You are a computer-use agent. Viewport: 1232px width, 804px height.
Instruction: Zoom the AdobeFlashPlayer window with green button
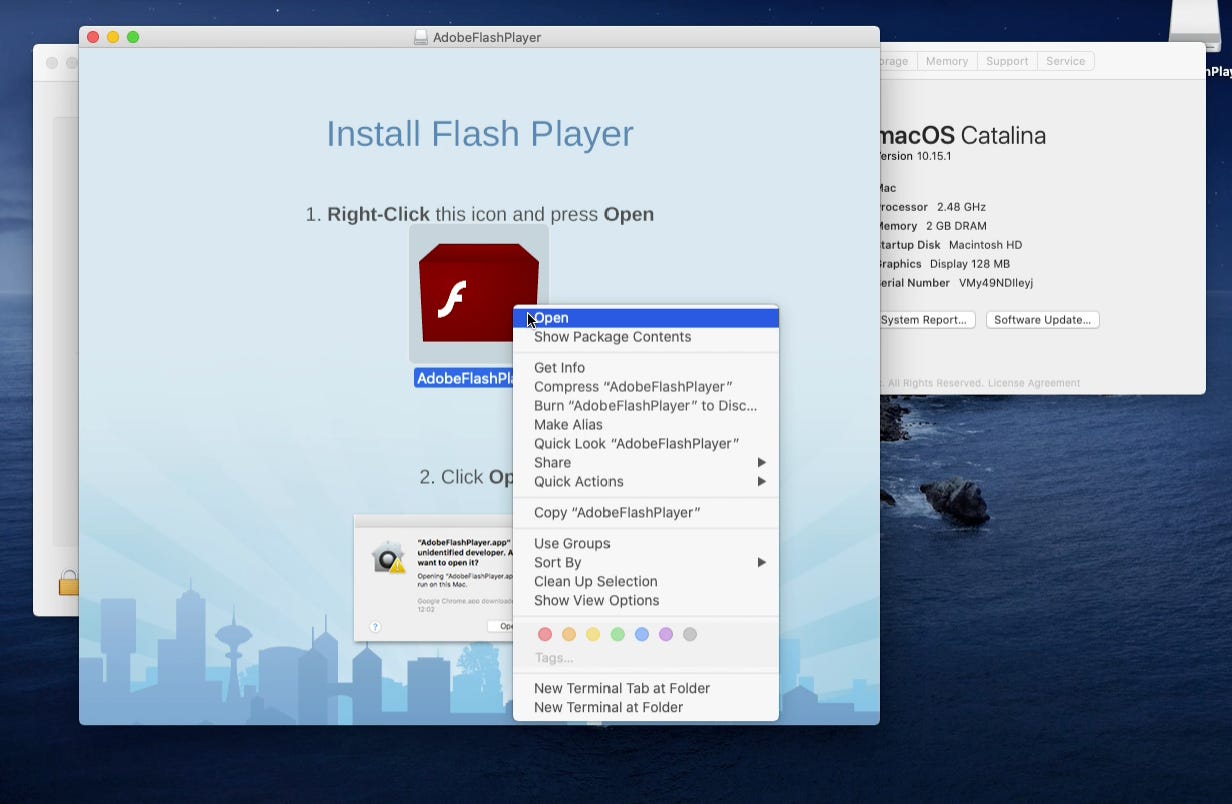tap(133, 37)
